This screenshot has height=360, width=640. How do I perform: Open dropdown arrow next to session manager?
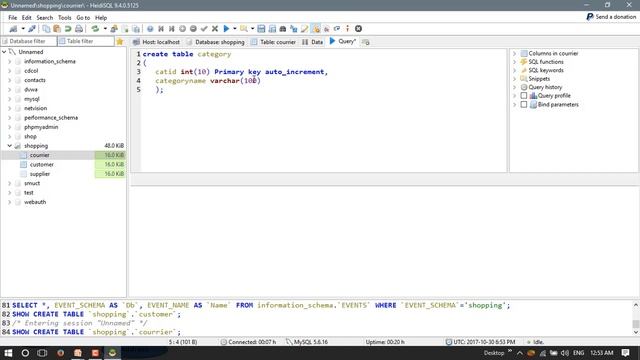click(x=23, y=29)
